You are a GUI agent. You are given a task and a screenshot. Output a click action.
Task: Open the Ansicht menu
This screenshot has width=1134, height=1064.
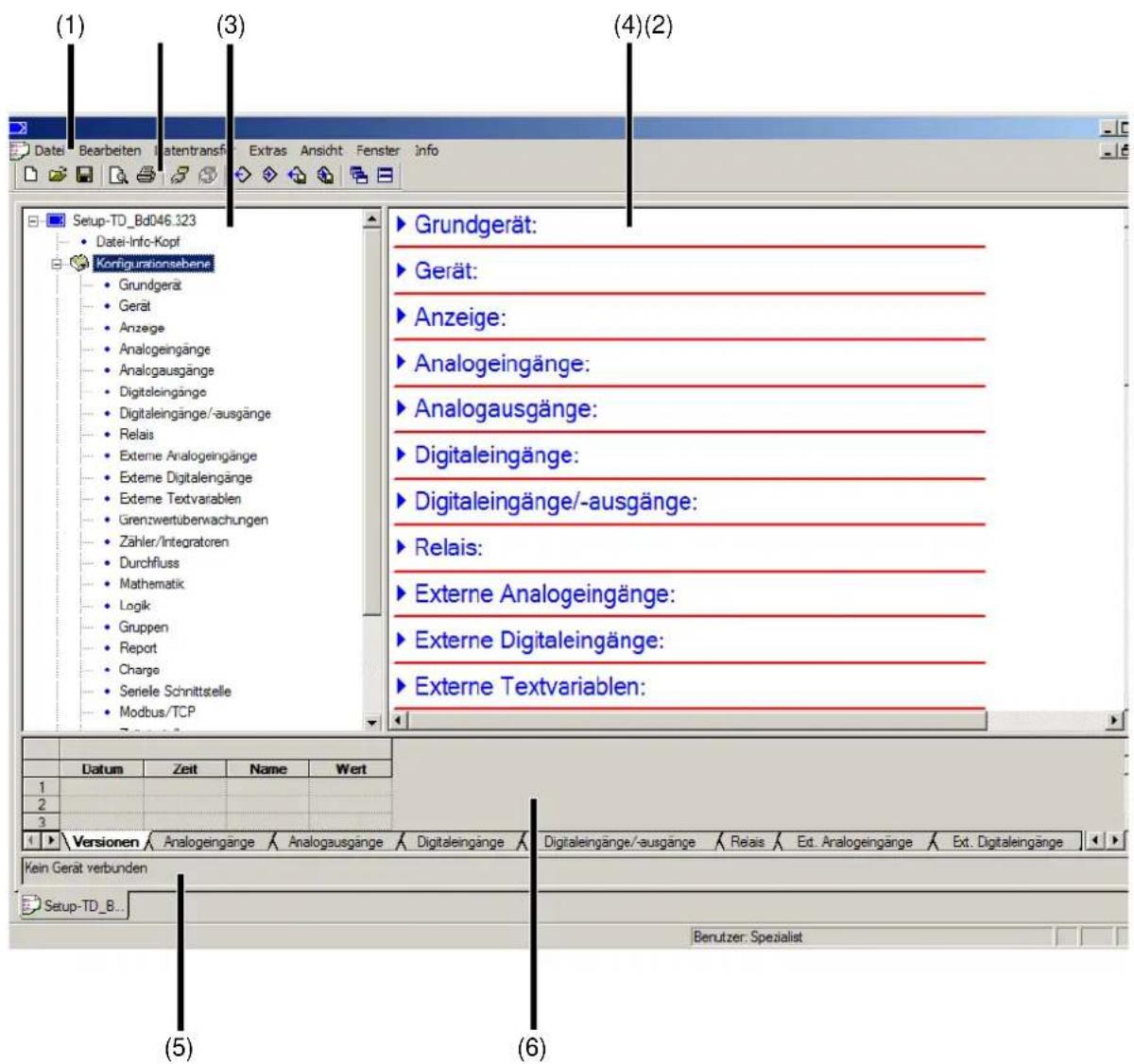tap(321, 150)
